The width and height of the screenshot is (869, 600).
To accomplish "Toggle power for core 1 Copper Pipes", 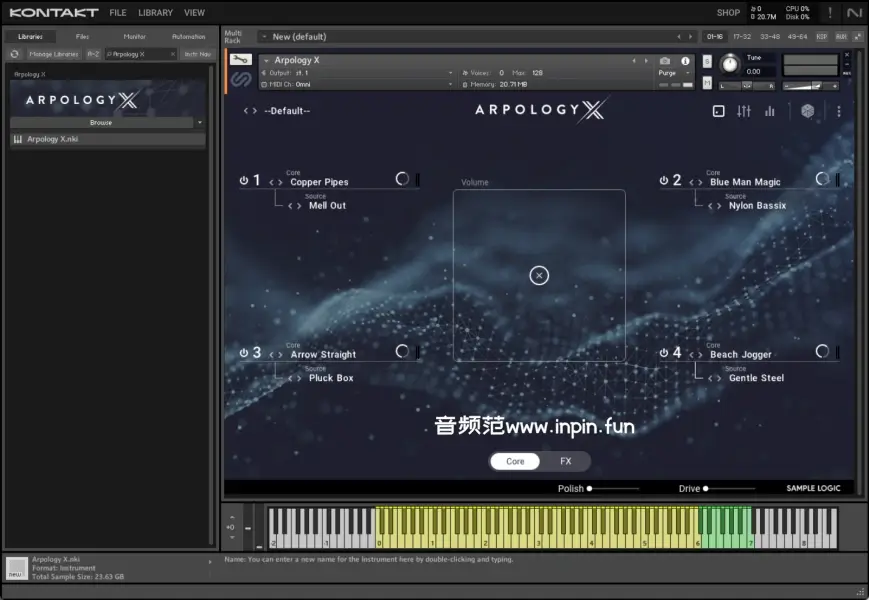I will click(243, 181).
